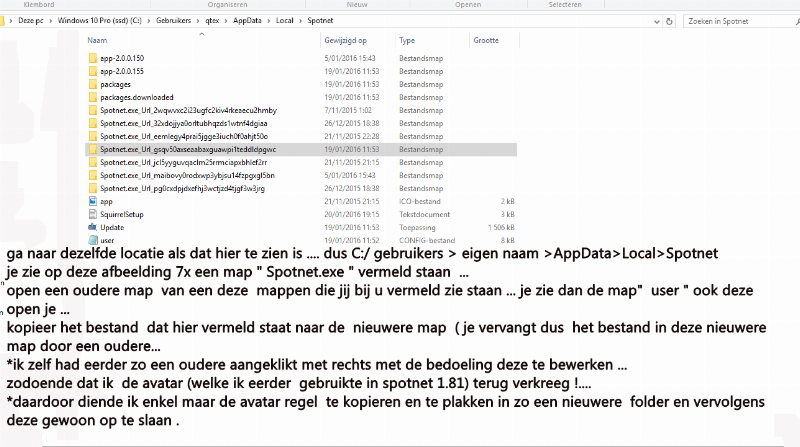
Task: Select folder icon of Spotnet.exe_Url_2wqwvxc2i23ugfc2kiv4rkeaecu2hmby
Action: click(x=93, y=110)
